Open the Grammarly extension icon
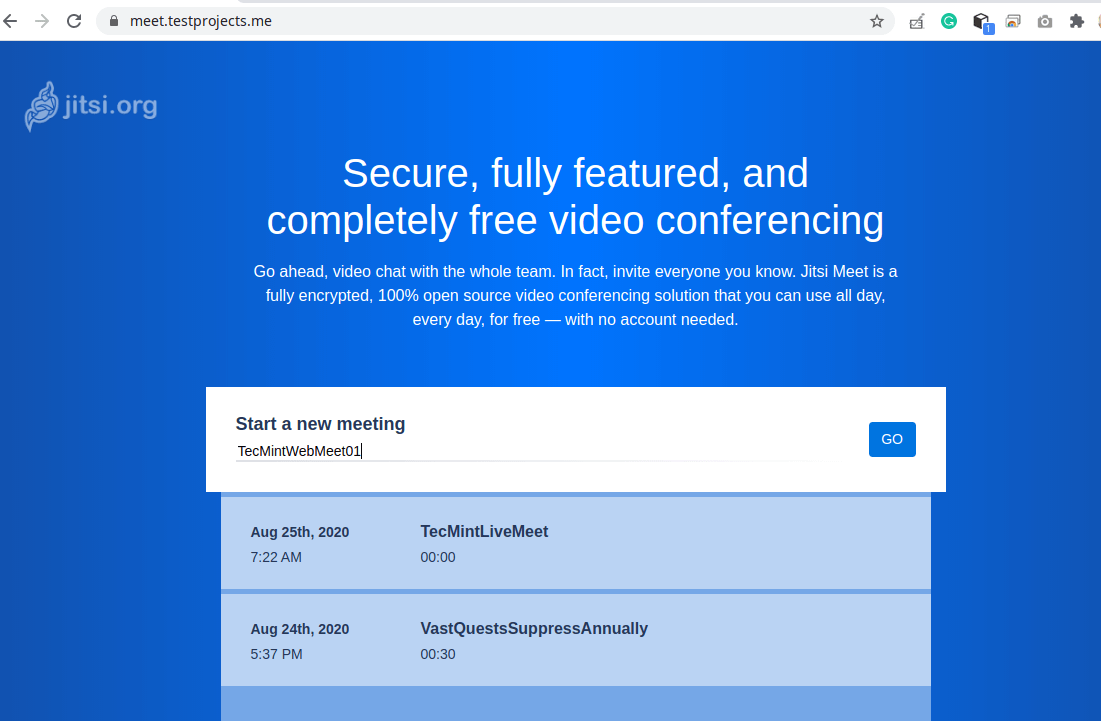This screenshot has height=721, width=1101. [949, 21]
